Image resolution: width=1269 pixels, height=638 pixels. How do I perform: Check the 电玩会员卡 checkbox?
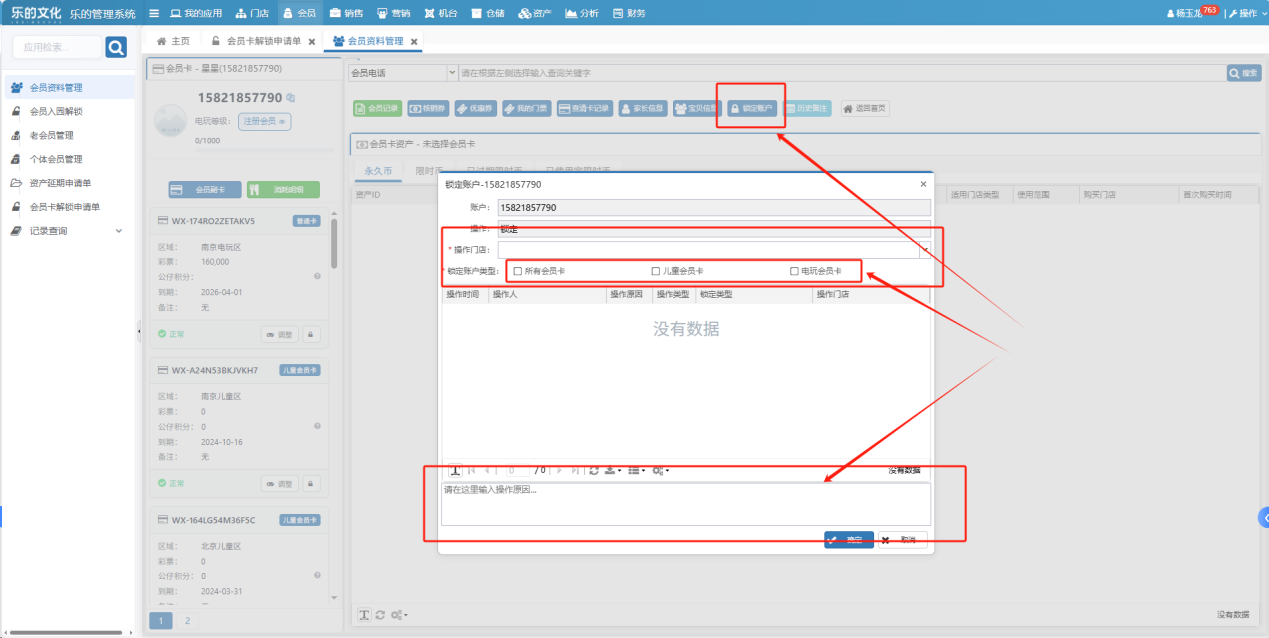(794, 271)
